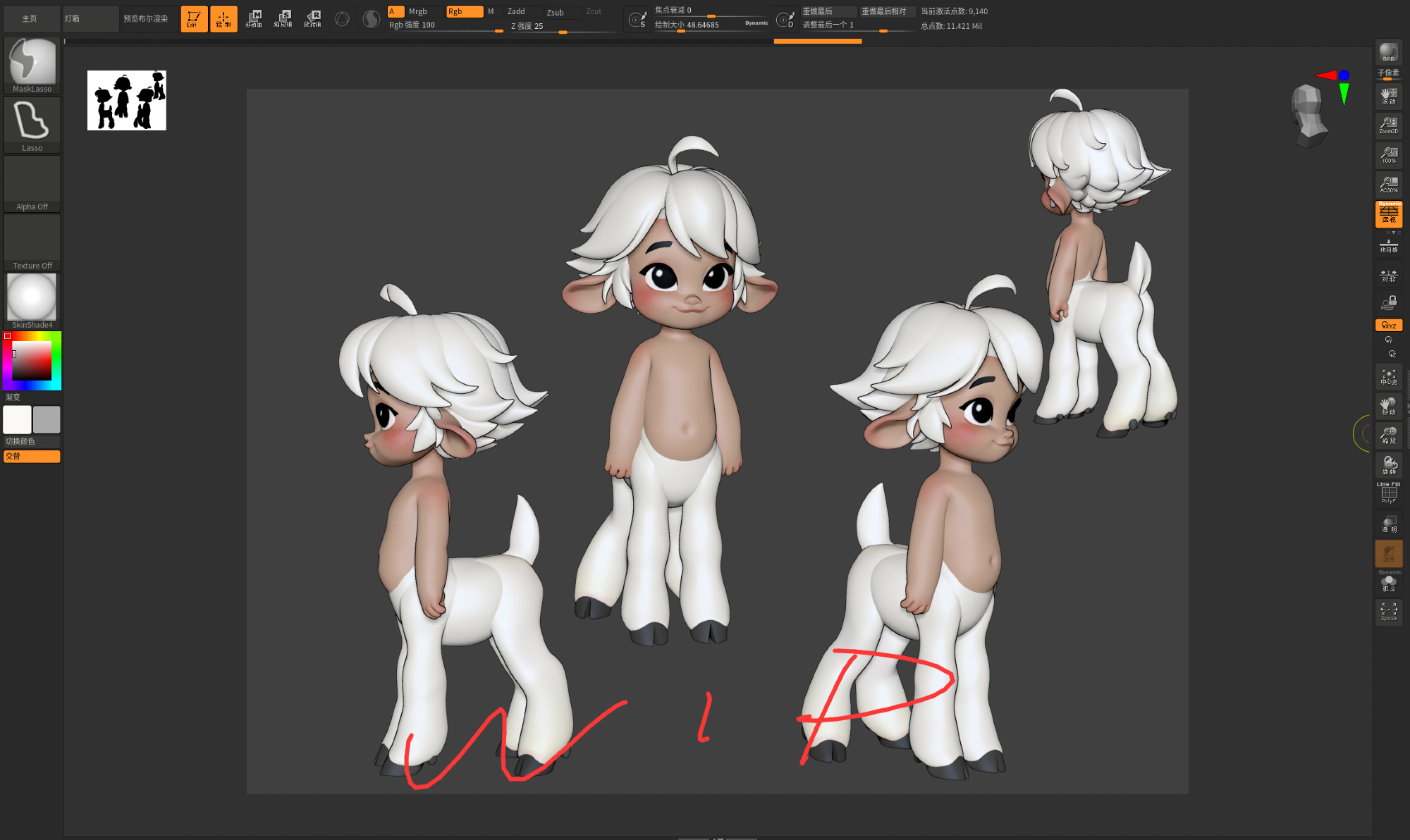The image size is (1410, 840).
Task: Select the Move gizmo (M) tool
Action: tap(254, 19)
